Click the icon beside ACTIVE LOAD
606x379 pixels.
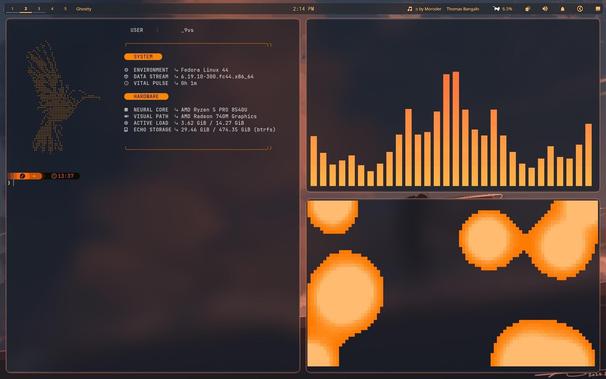click(126, 123)
